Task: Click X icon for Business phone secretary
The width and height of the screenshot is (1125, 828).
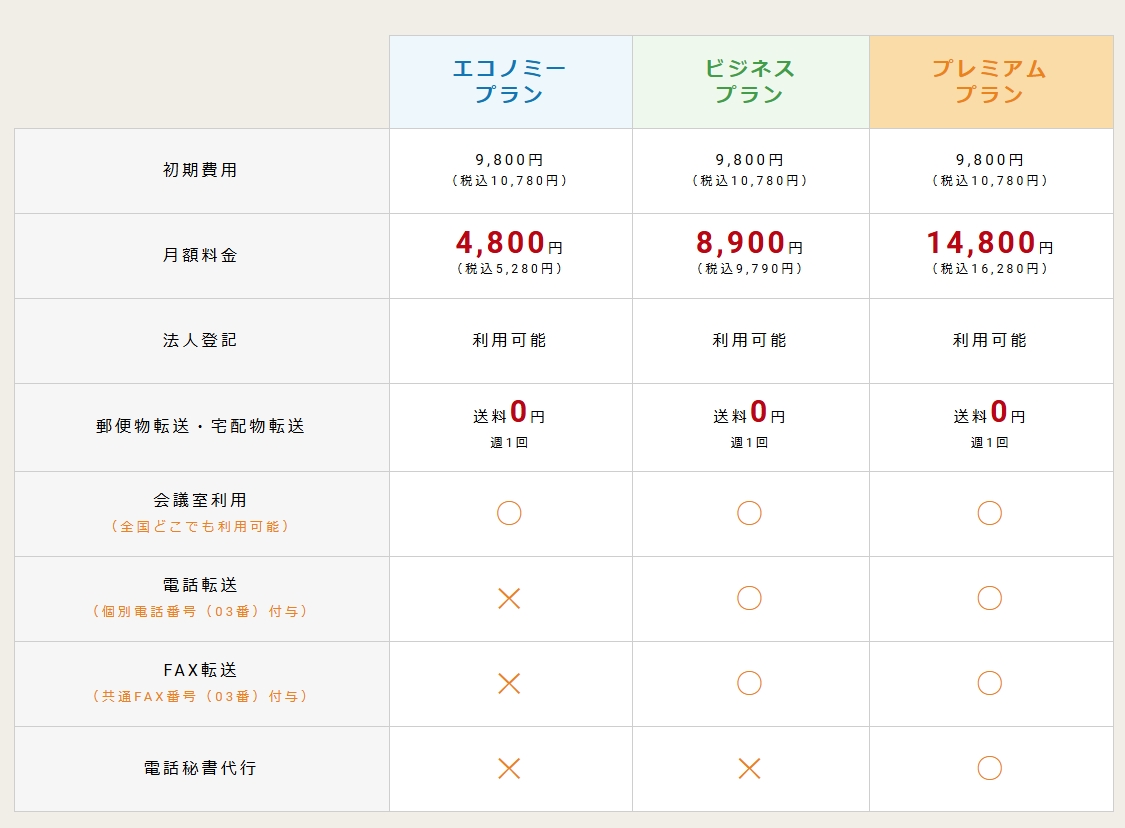Action: click(x=749, y=768)
